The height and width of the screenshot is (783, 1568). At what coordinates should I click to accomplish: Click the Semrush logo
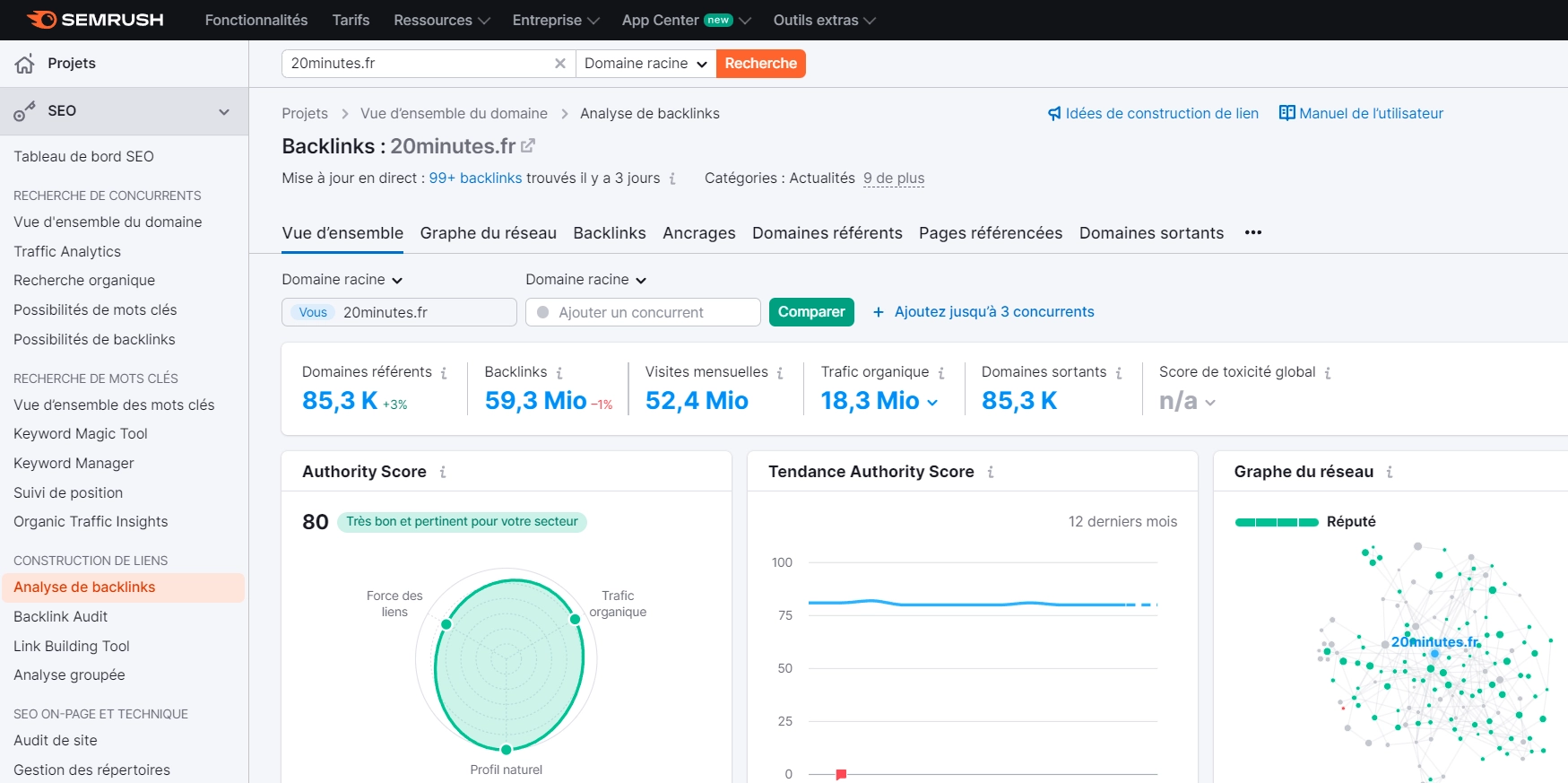(95, 20)
